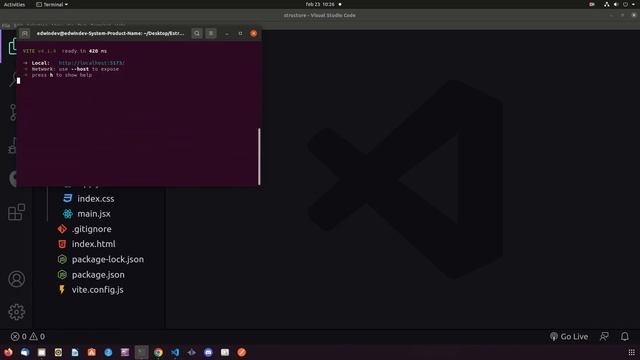Open Thunderbird from the dock

tap(25, 352)
